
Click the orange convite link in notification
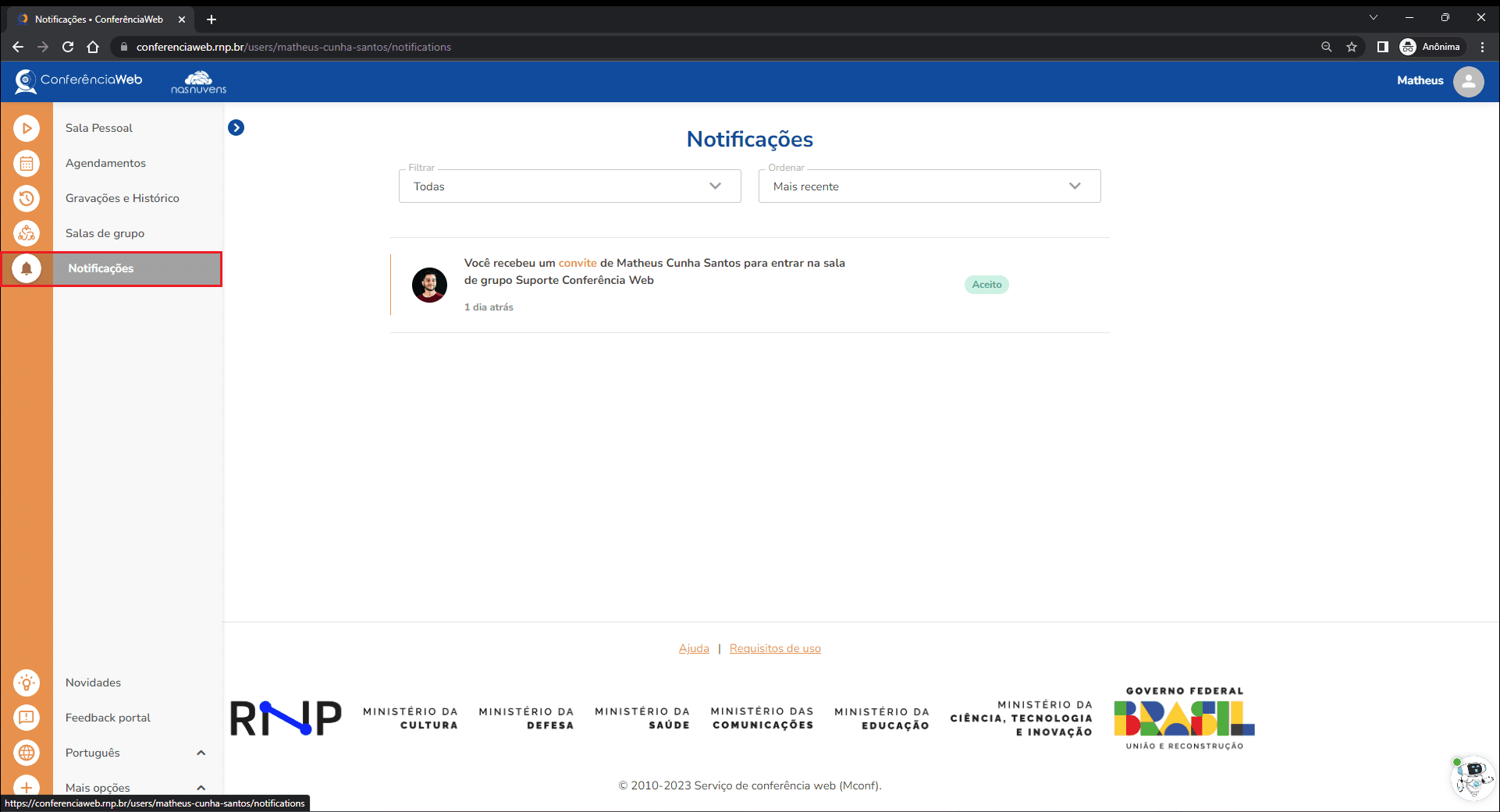click(577, 263)
